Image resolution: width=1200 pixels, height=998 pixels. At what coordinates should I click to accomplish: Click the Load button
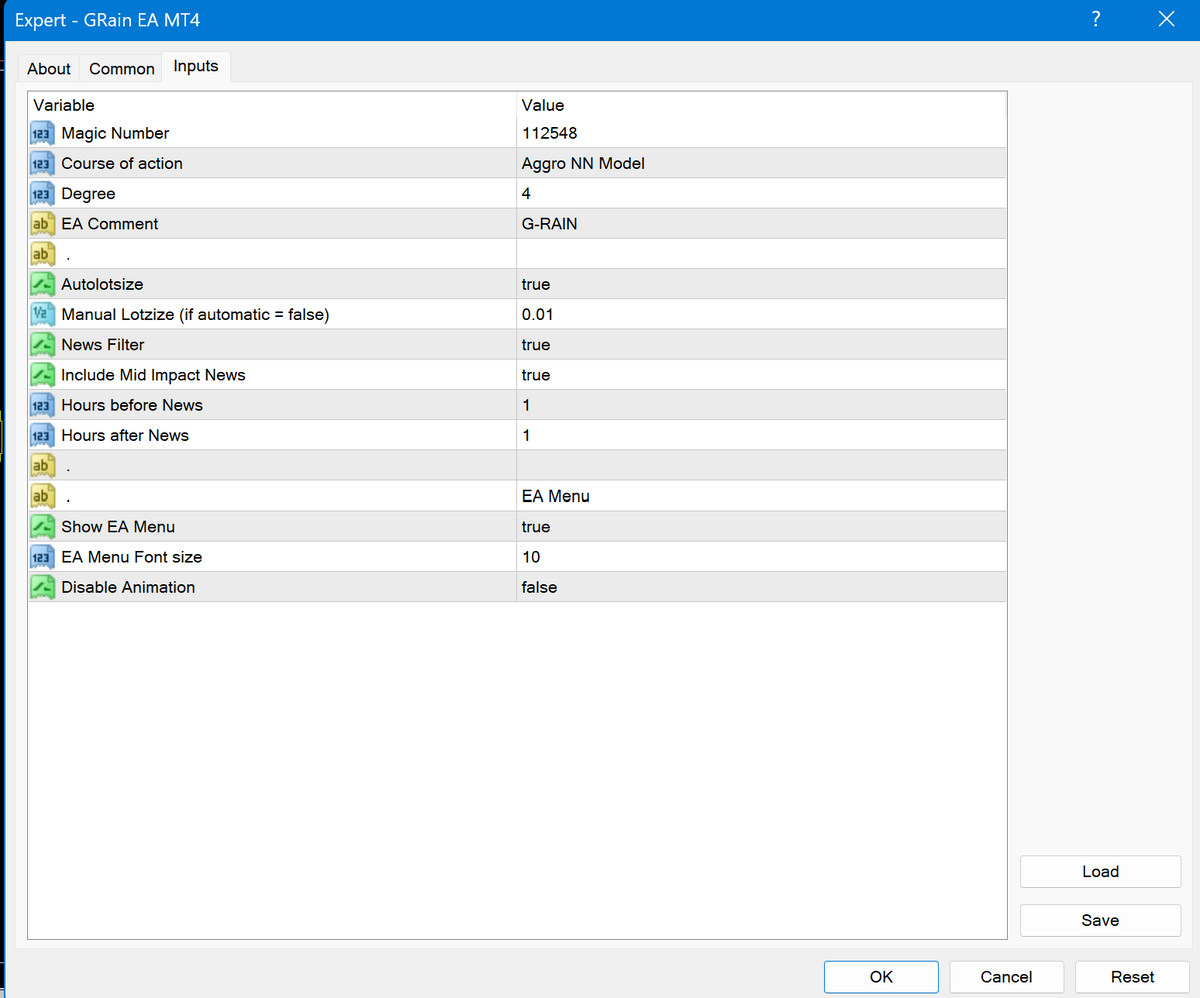[1100, 872]
